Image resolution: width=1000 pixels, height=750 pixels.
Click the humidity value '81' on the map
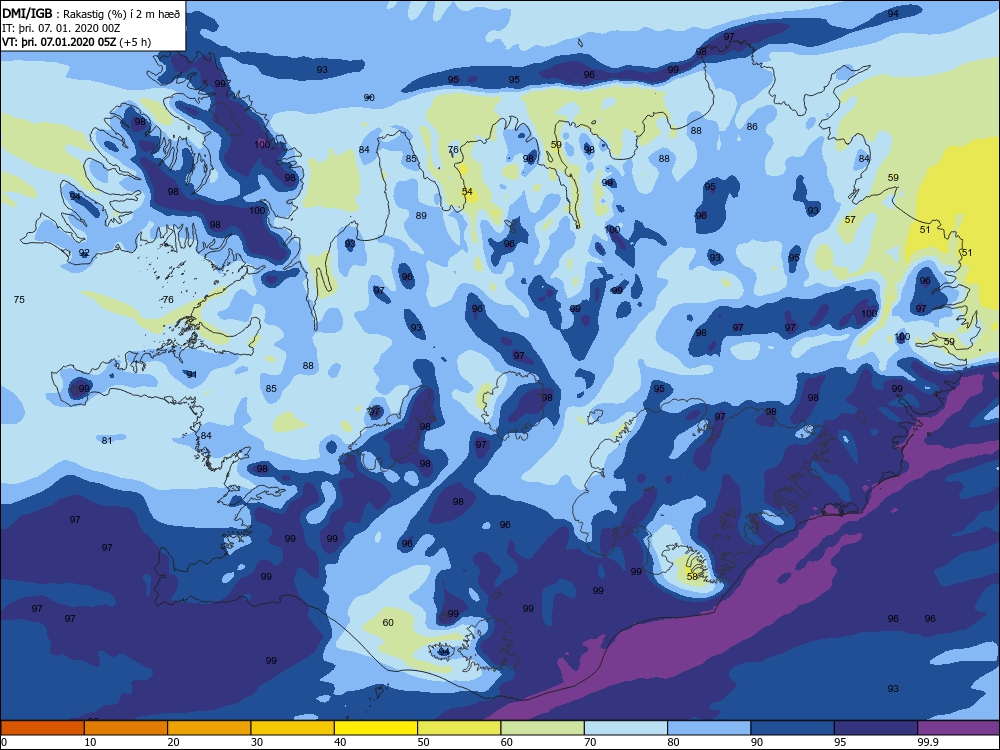pos(107,441)
